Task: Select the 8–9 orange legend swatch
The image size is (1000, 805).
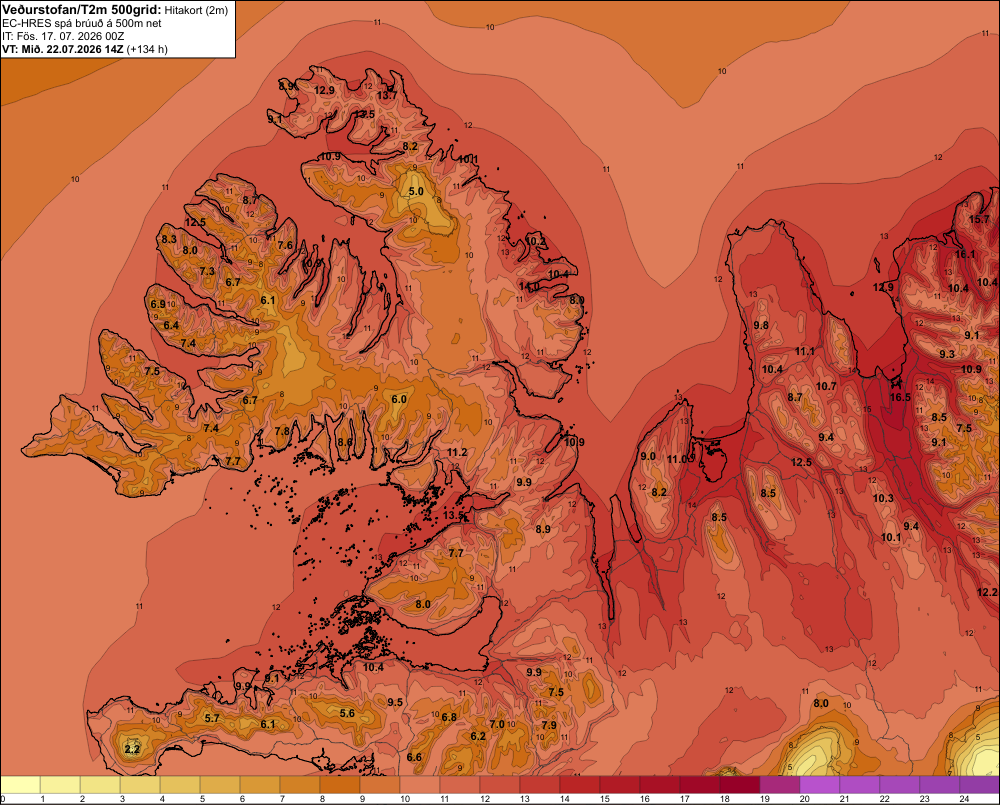Action: pyautogui.click(x=340, y=785)
